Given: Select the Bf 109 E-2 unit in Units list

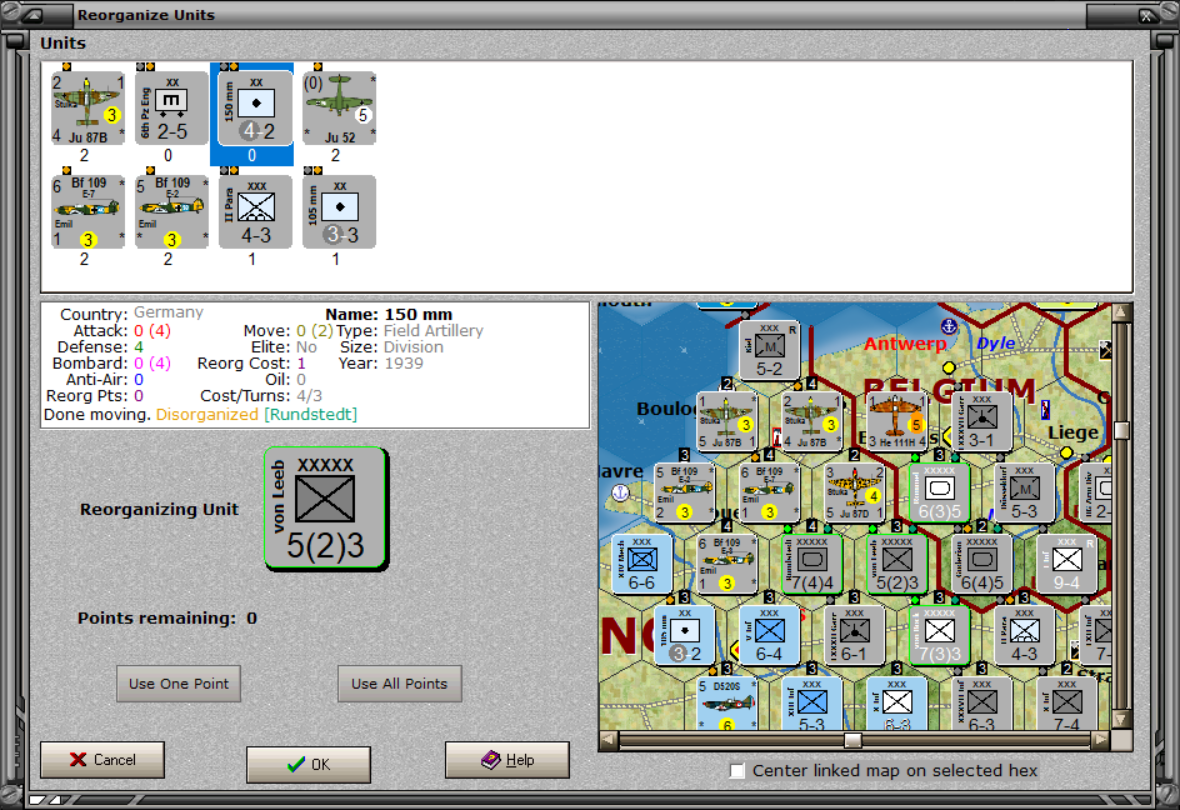Looking at the screenshot, I should [172, 212].
